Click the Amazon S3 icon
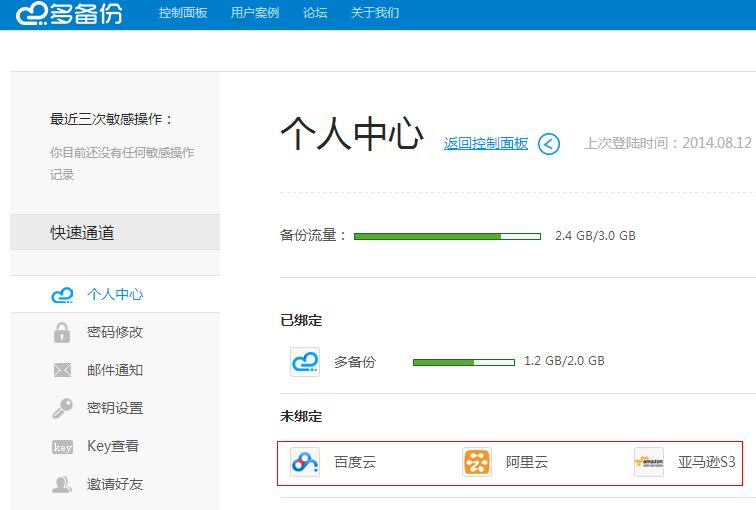The height and width of the screenshot is (510, 756). (649, 462)
